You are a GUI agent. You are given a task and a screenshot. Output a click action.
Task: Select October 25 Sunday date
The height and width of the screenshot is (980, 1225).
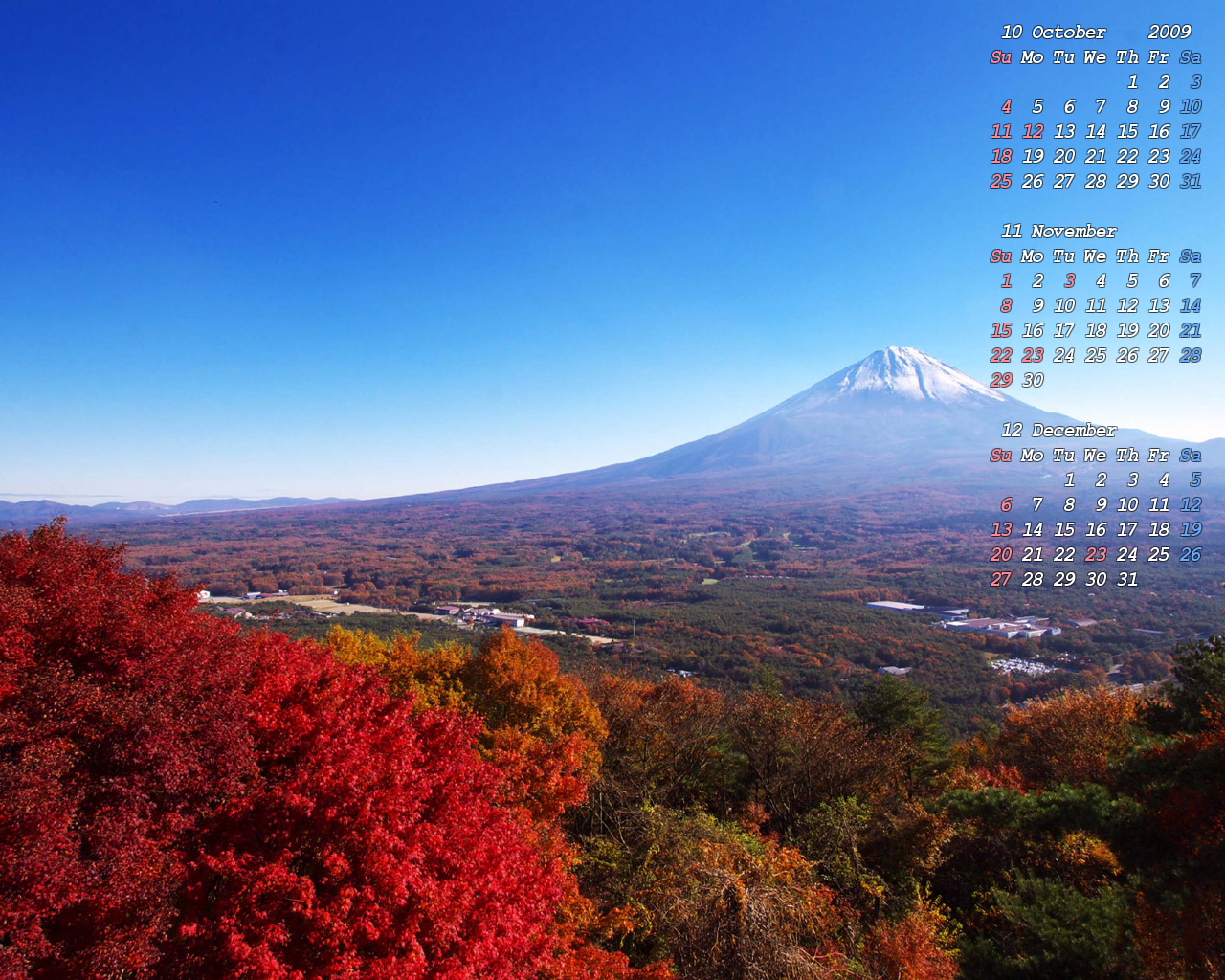1001,182
